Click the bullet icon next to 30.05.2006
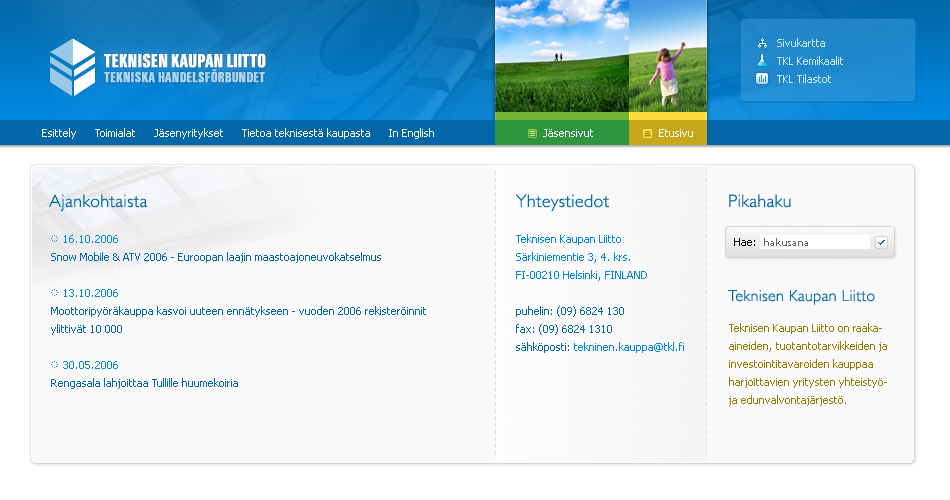 [x=55, y=365]
